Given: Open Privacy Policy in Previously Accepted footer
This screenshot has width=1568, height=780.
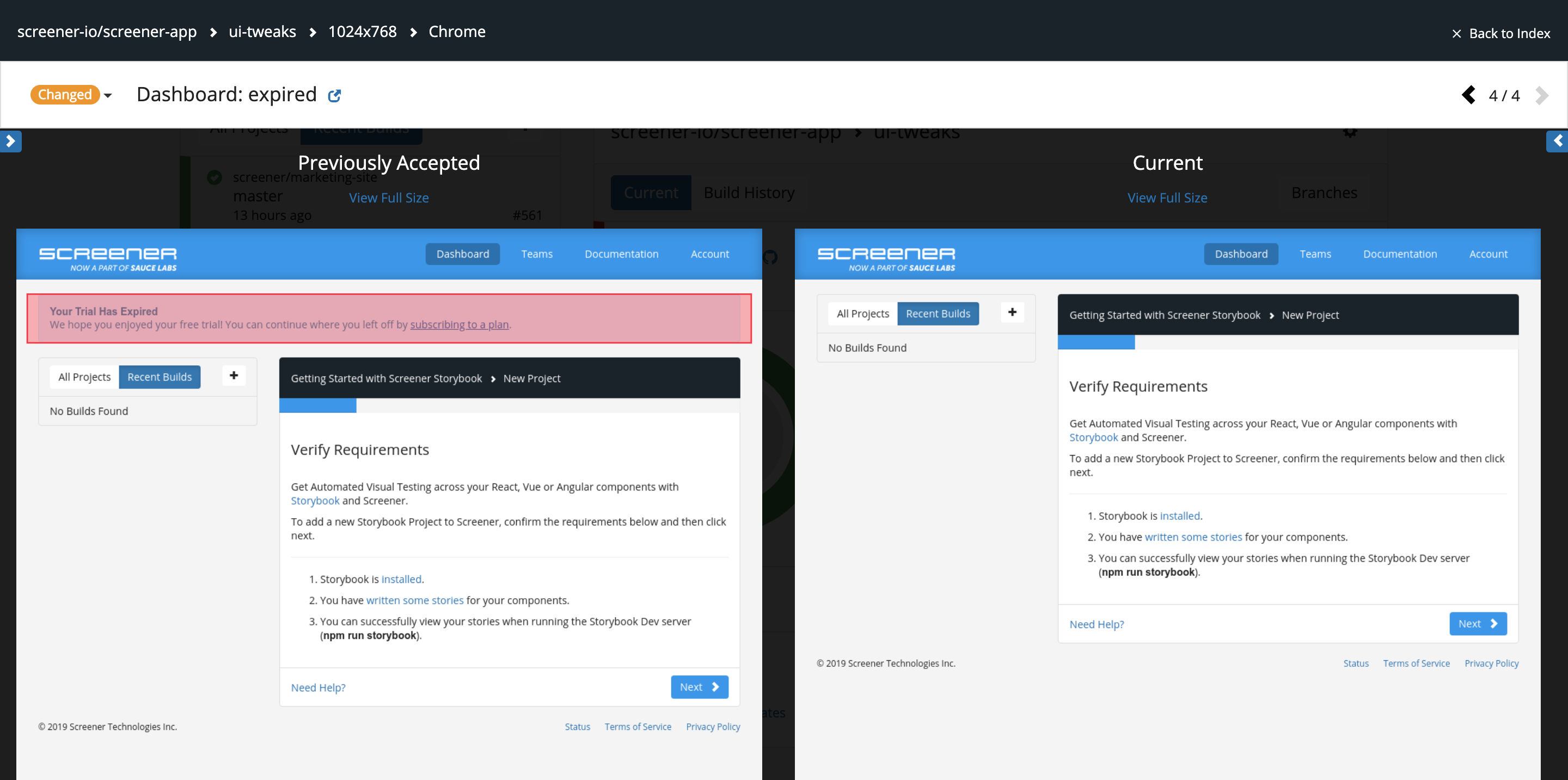Looking at the screenshot, I should (x=713, y=727).
